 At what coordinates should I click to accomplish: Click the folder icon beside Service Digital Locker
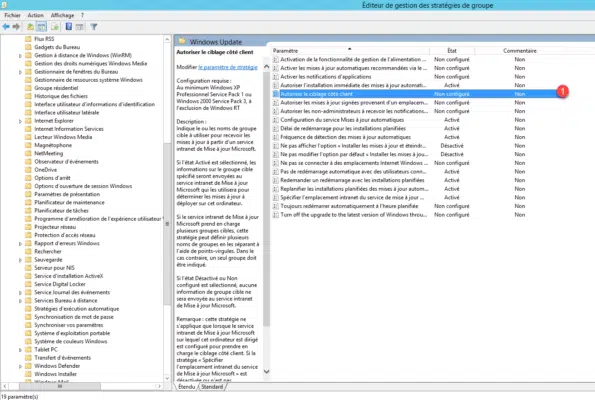point(28,284)
